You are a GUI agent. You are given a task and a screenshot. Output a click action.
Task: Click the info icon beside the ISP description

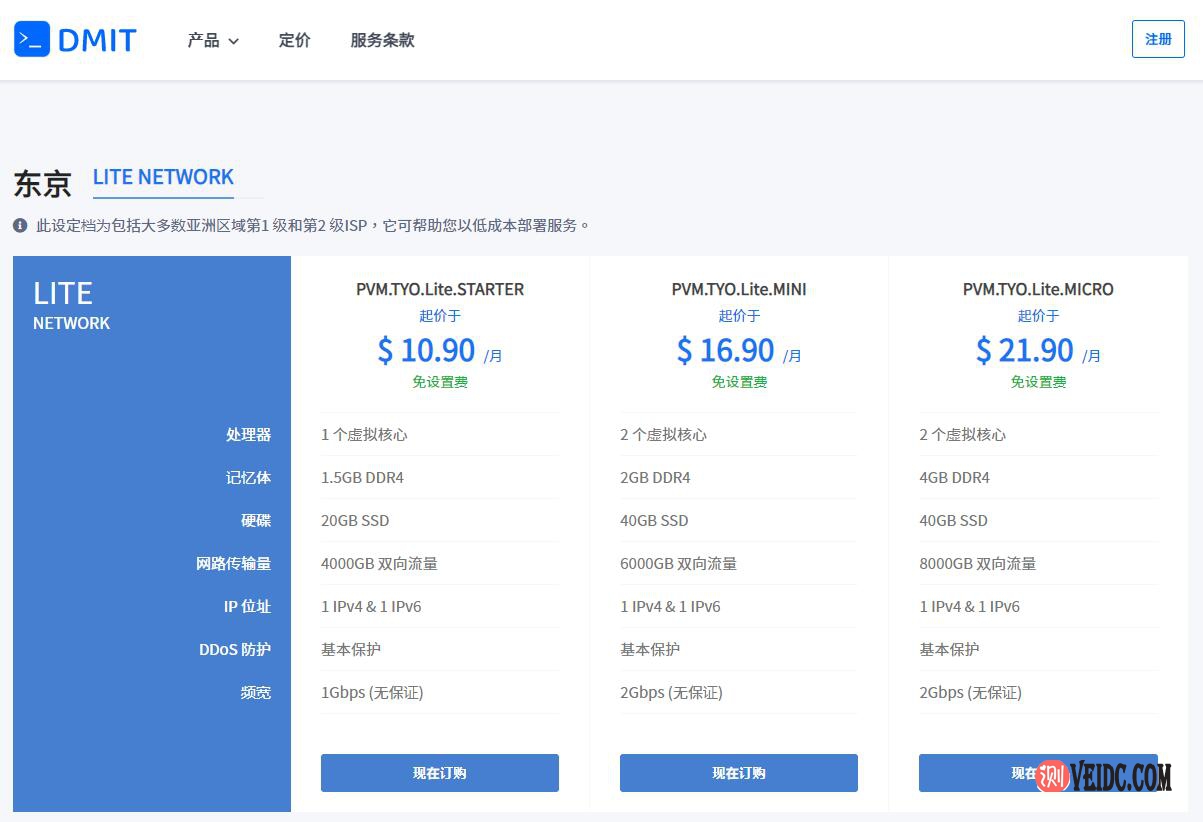point(19,225)
